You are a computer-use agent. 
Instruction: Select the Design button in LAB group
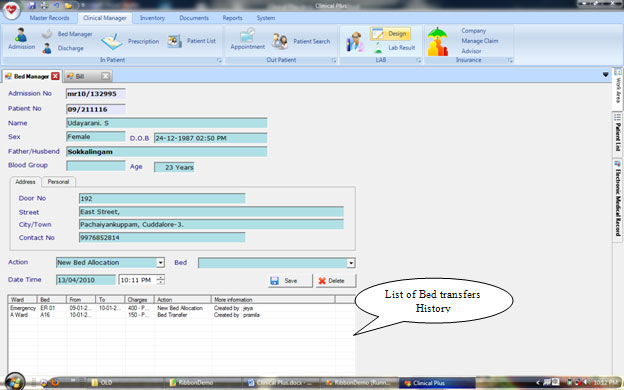click(390, 34)
